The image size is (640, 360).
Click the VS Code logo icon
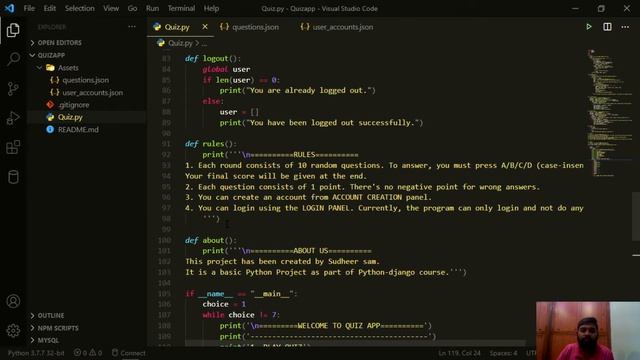9,8
